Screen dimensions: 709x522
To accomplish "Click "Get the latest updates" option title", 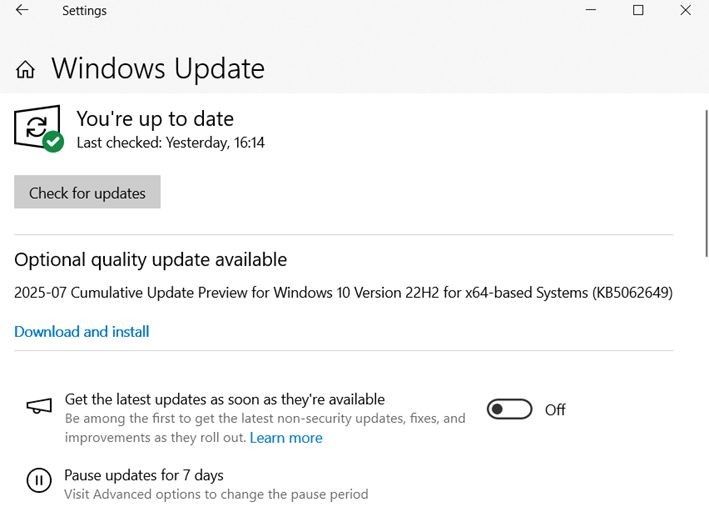I will (x=224, y=399).
